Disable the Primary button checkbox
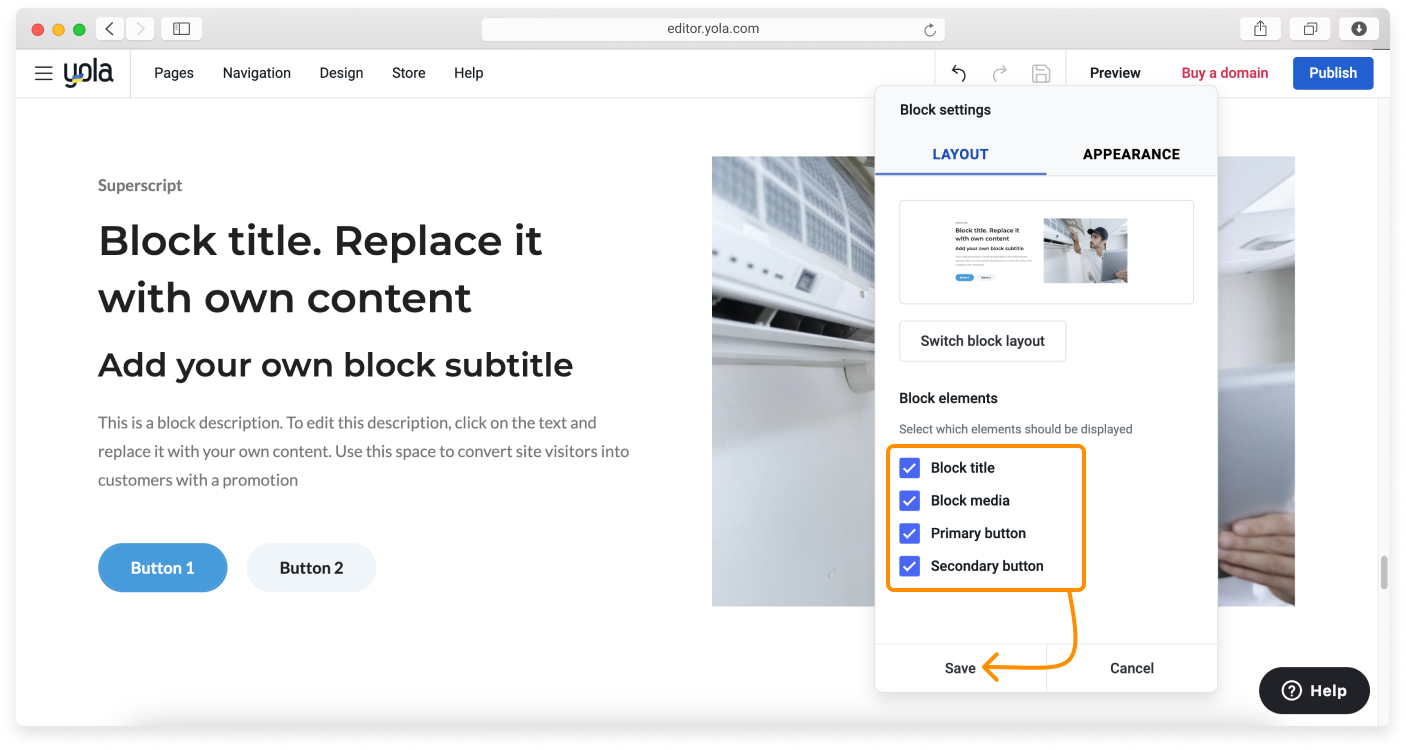 909,533
